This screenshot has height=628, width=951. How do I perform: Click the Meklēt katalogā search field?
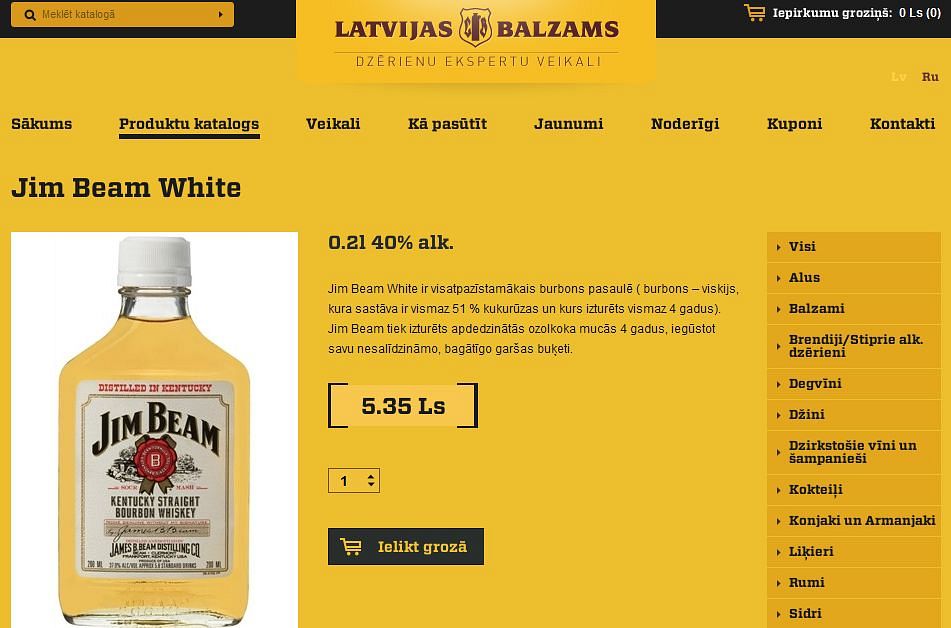(x=122, y=14)
